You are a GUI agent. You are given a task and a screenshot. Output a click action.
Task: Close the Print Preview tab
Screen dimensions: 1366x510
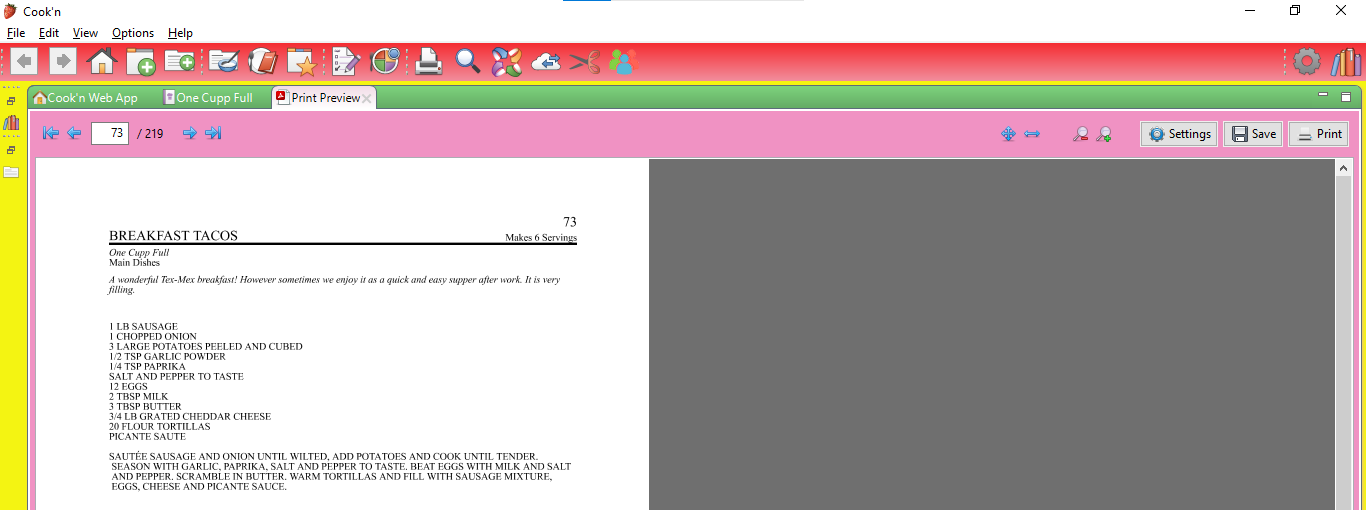coord(367,98)
